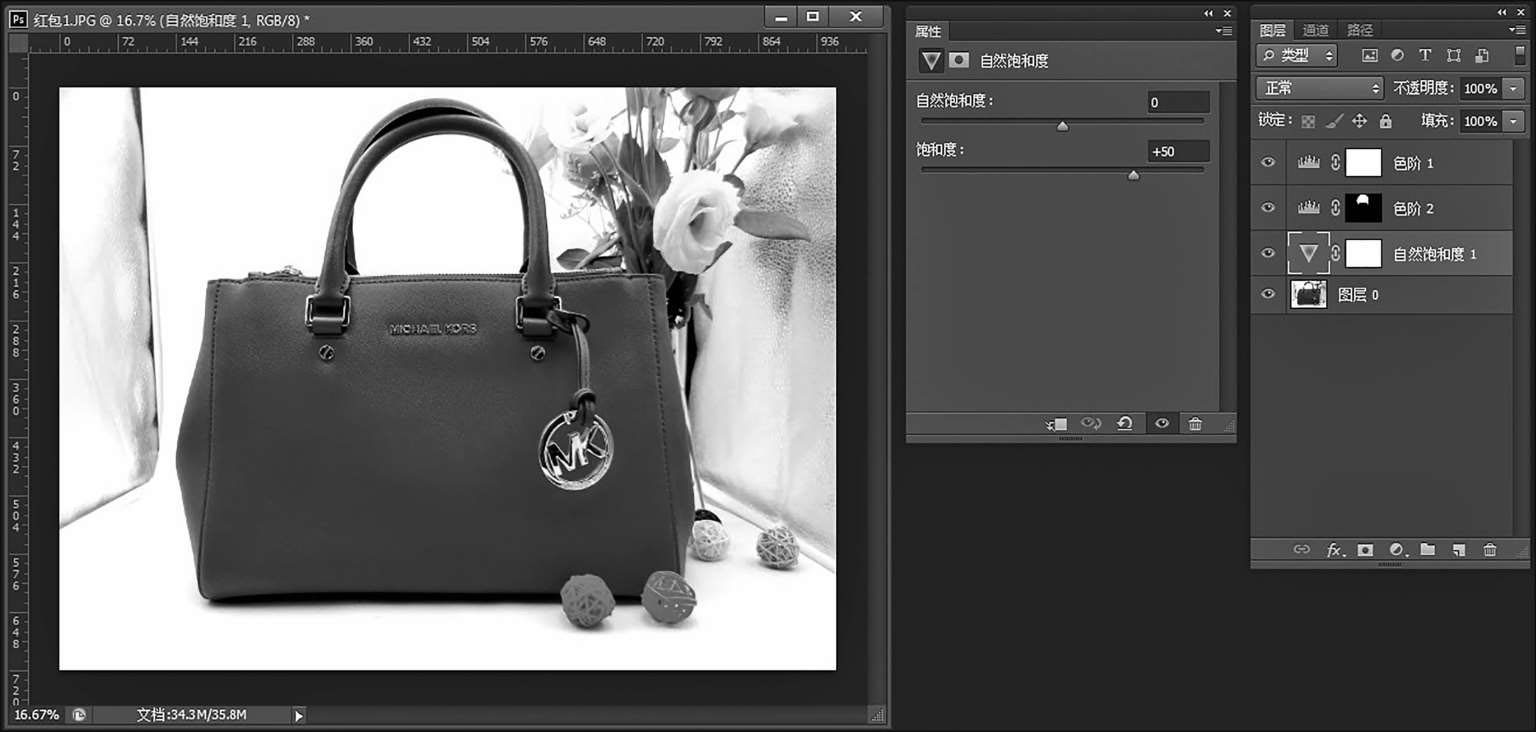Select the 色阶 2 layer name

(x=1413, y=208)
